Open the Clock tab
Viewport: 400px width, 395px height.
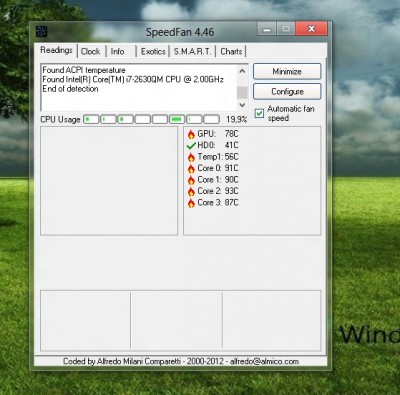coord(91,51)
